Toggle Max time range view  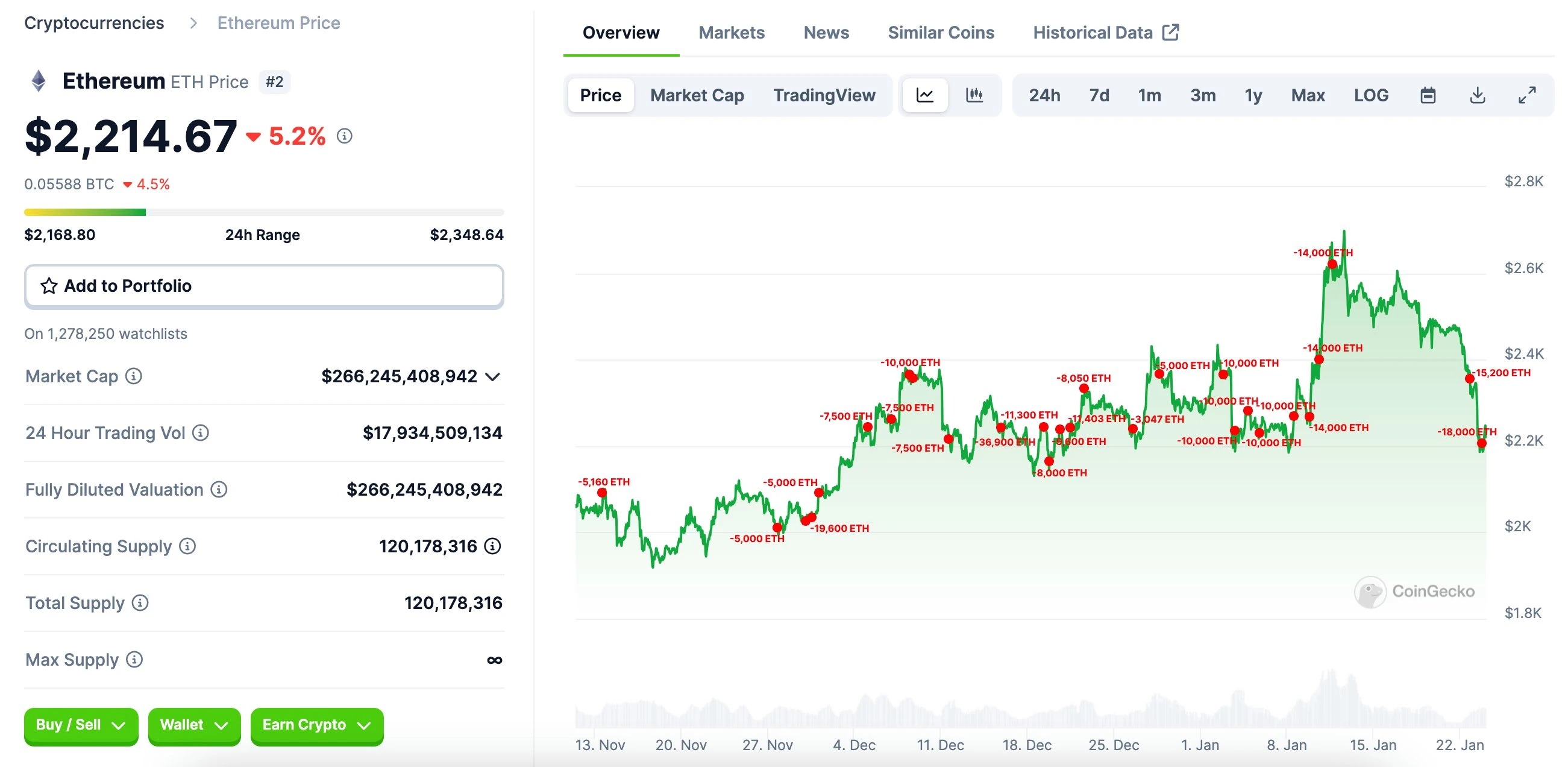1308,94
